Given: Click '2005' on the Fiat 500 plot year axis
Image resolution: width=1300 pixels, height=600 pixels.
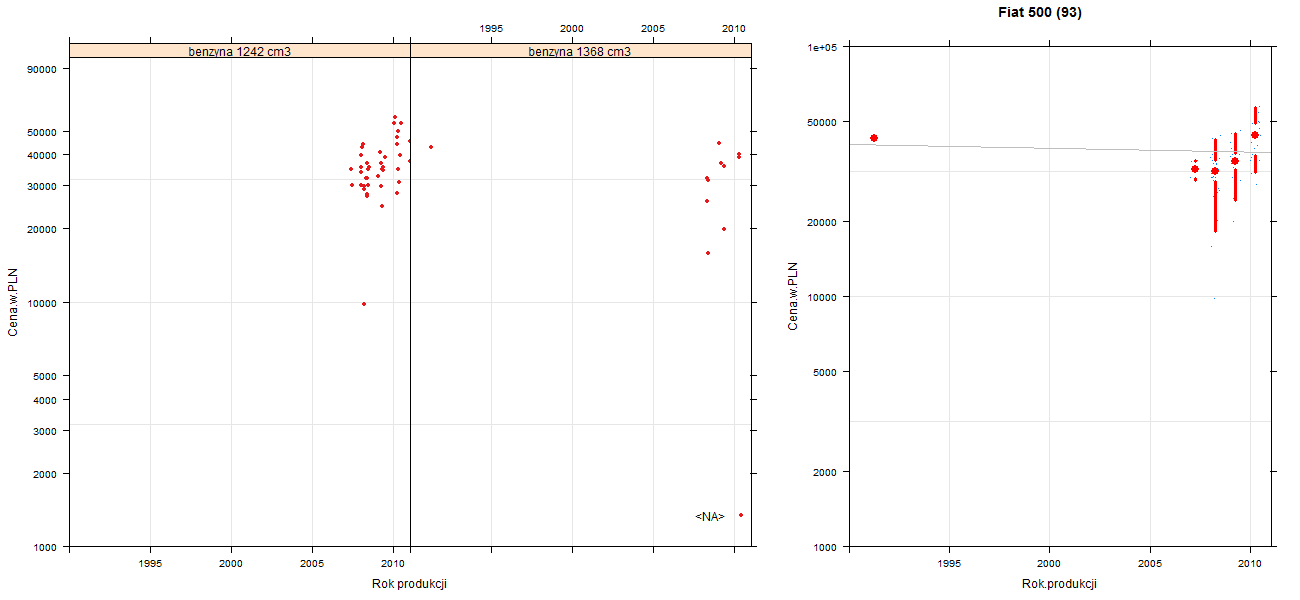Looking at the screenshot, I should (1151, 565).
